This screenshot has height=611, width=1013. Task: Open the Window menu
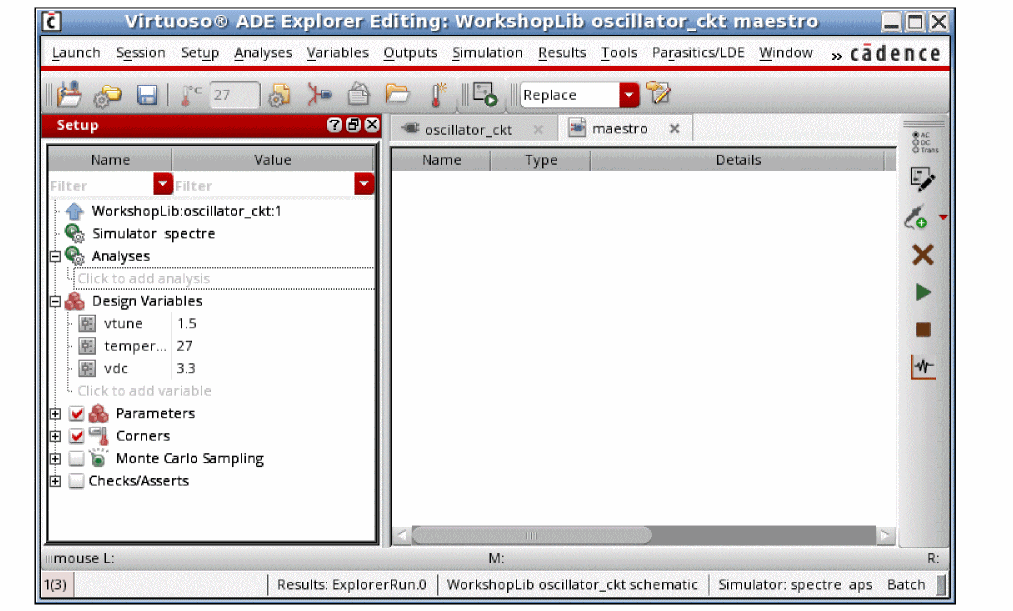coord(786,52)
